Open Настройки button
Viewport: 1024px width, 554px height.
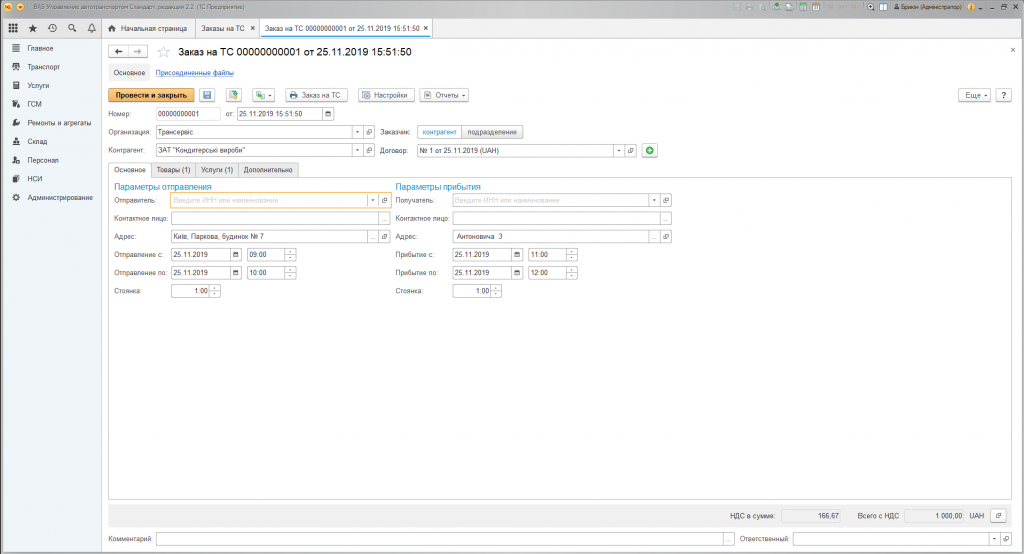point(387,95)
